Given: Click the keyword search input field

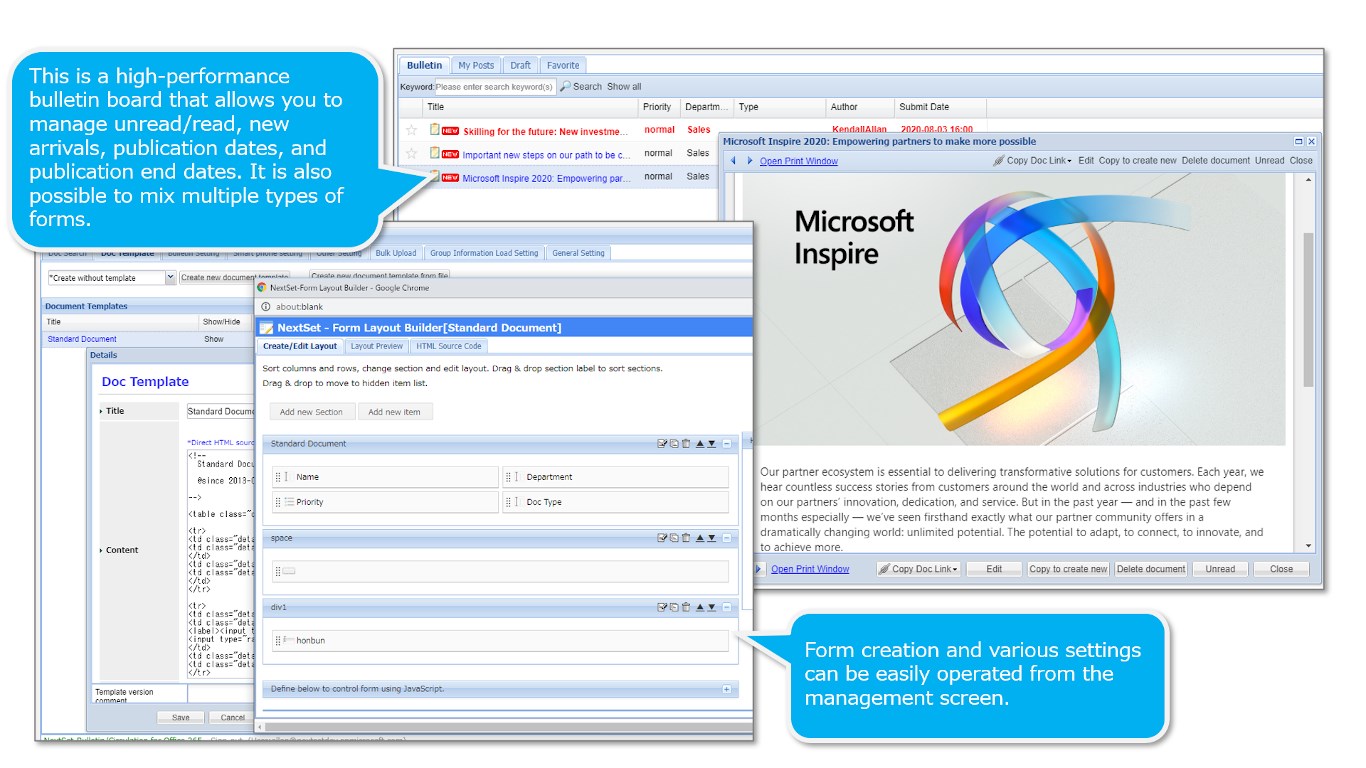Looking at the screenshot, I should coord(495,87).
